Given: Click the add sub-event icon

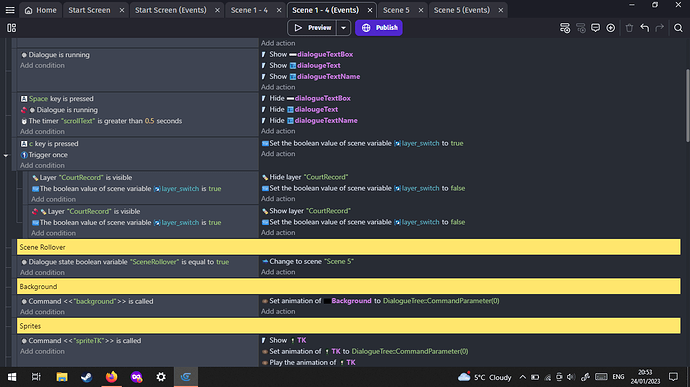Looking at the screenshot, I should (x=581, y=28).
